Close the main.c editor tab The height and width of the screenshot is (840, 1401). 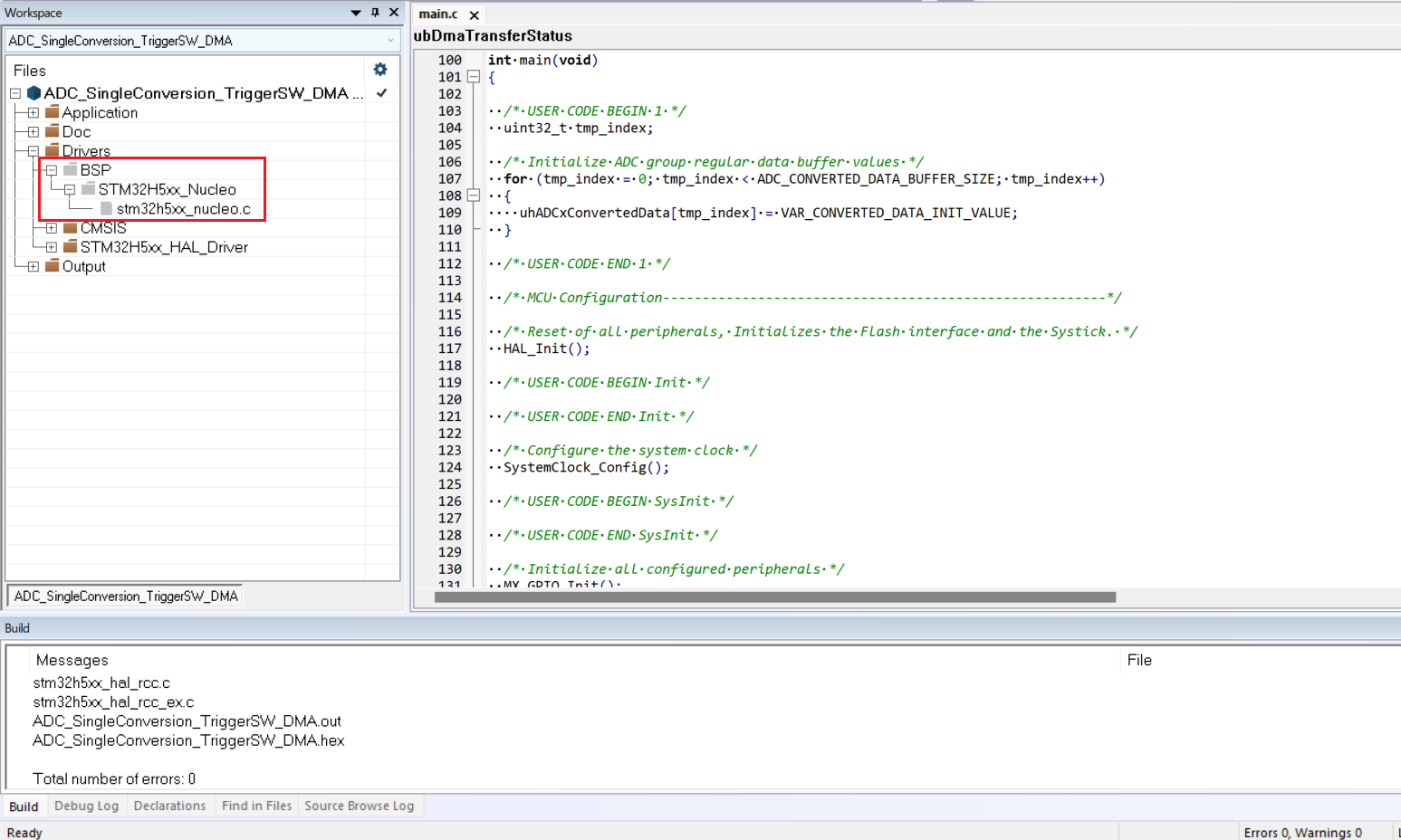(x=474, y=14)
